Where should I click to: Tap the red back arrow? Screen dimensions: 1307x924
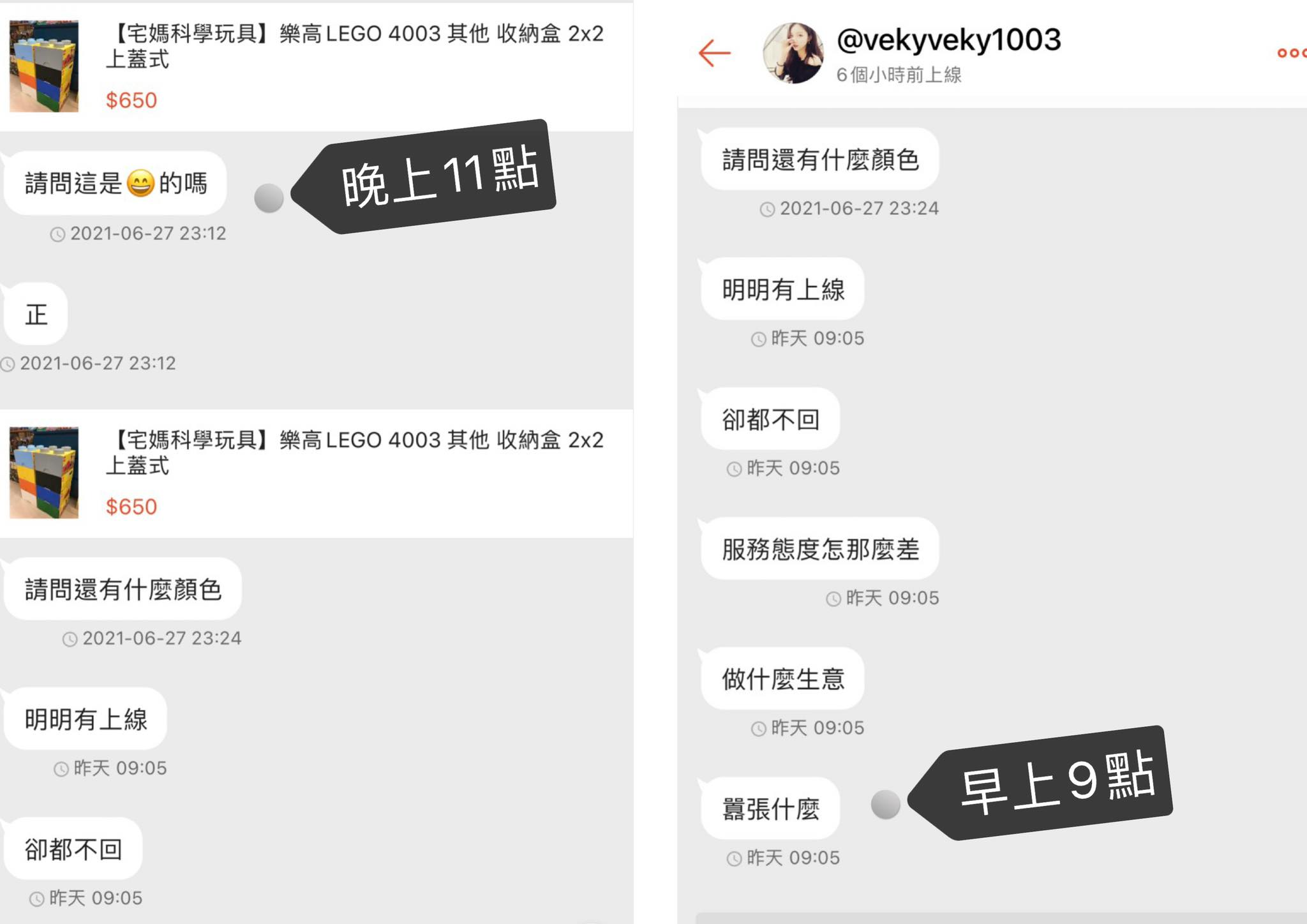(x=714, y=53)
